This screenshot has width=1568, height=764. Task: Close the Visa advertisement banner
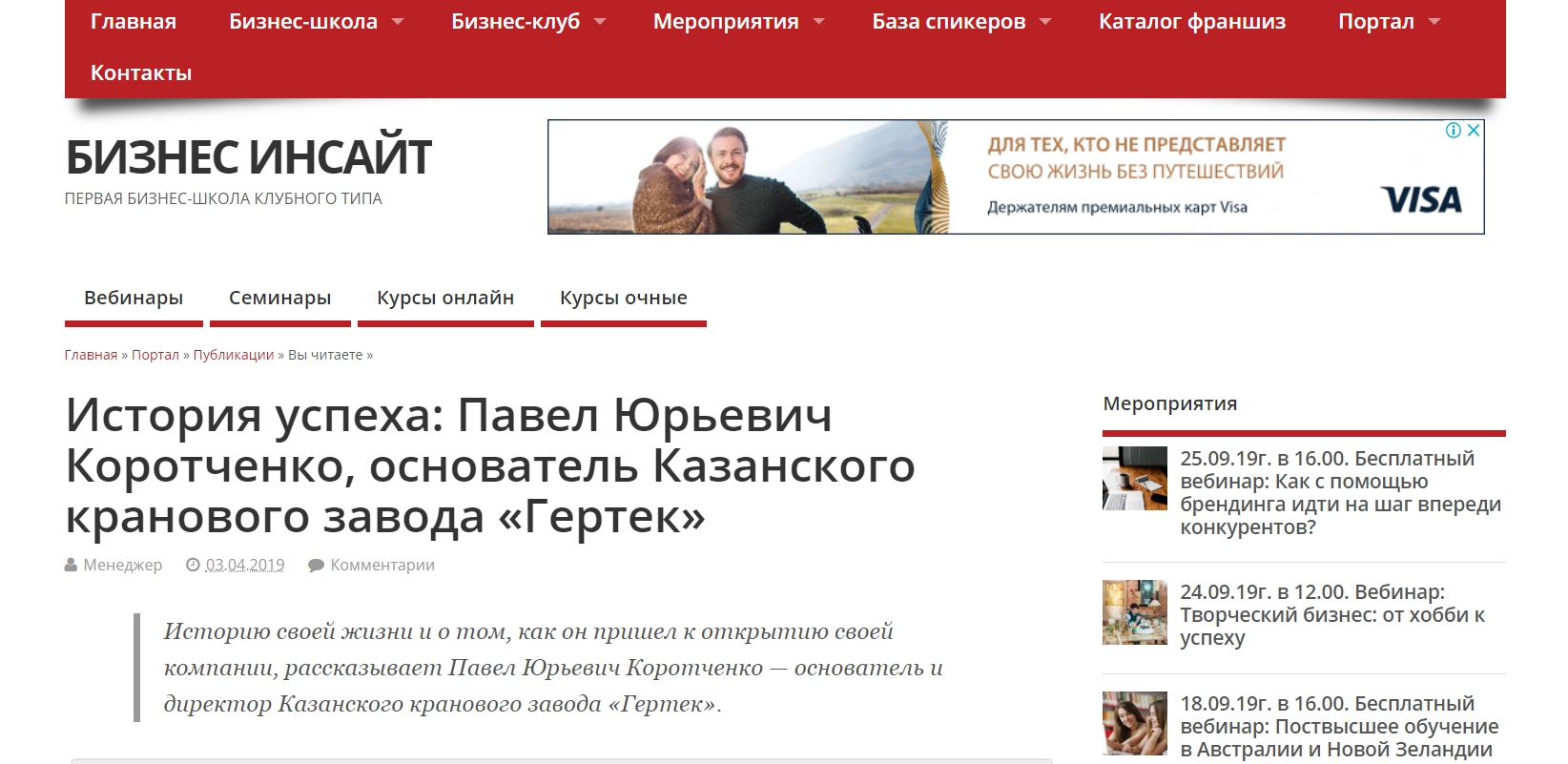1474,131
